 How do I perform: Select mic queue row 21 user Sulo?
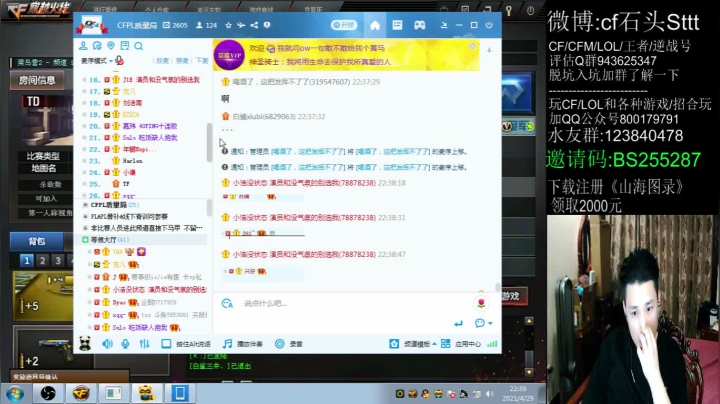pos(143,138)
